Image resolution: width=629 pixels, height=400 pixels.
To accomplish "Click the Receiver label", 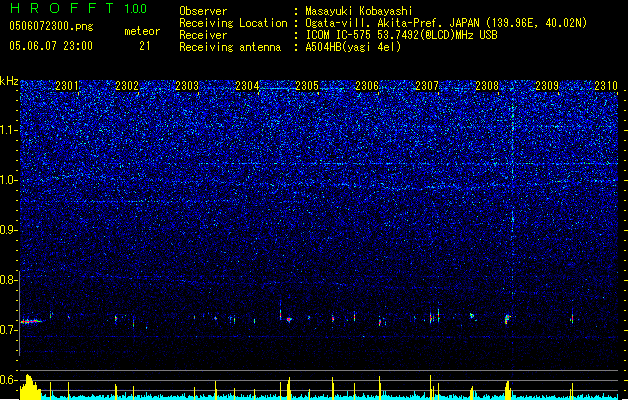I will 203,35.
